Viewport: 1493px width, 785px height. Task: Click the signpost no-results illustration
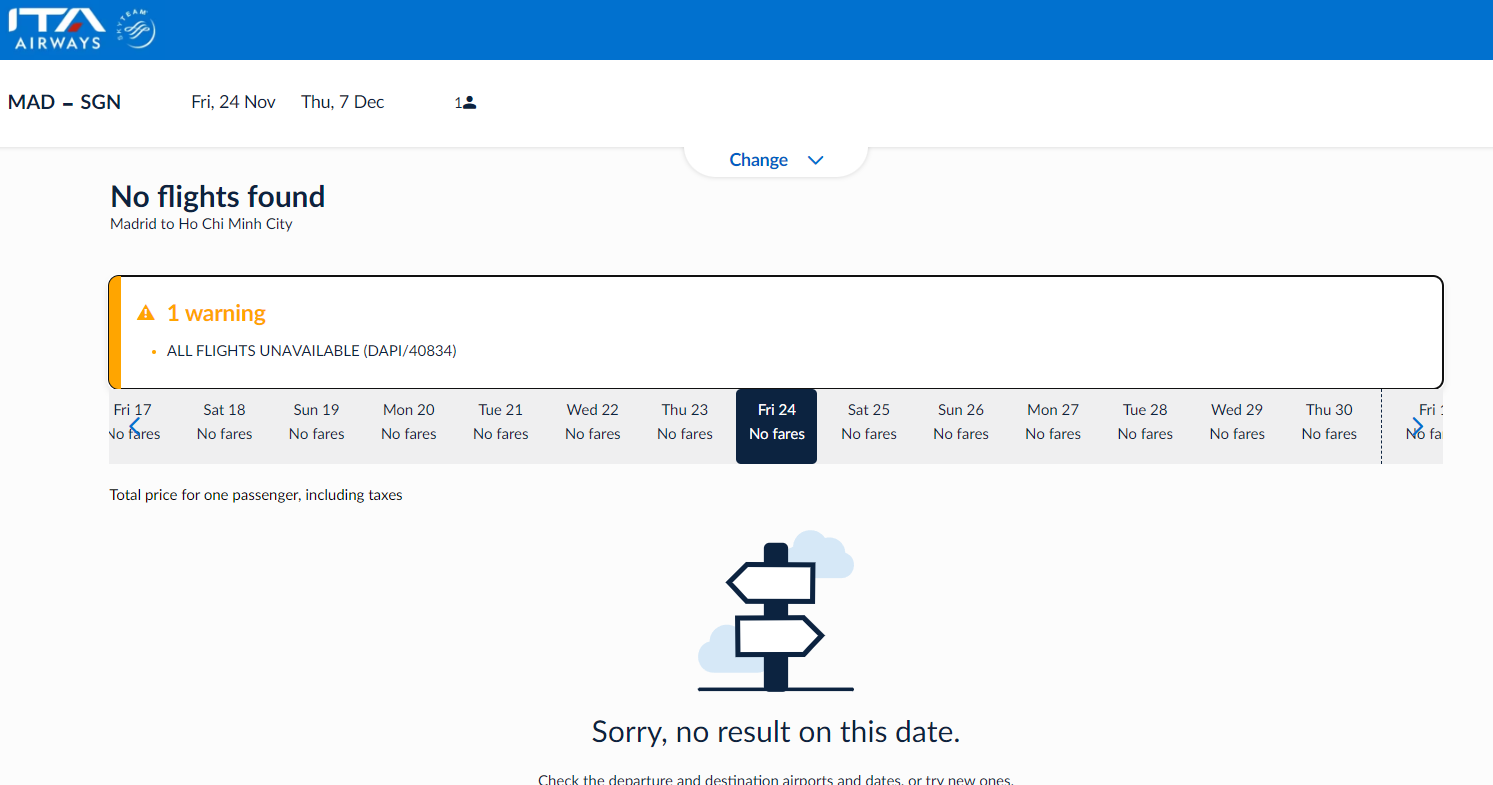click(x=776, y=611)
